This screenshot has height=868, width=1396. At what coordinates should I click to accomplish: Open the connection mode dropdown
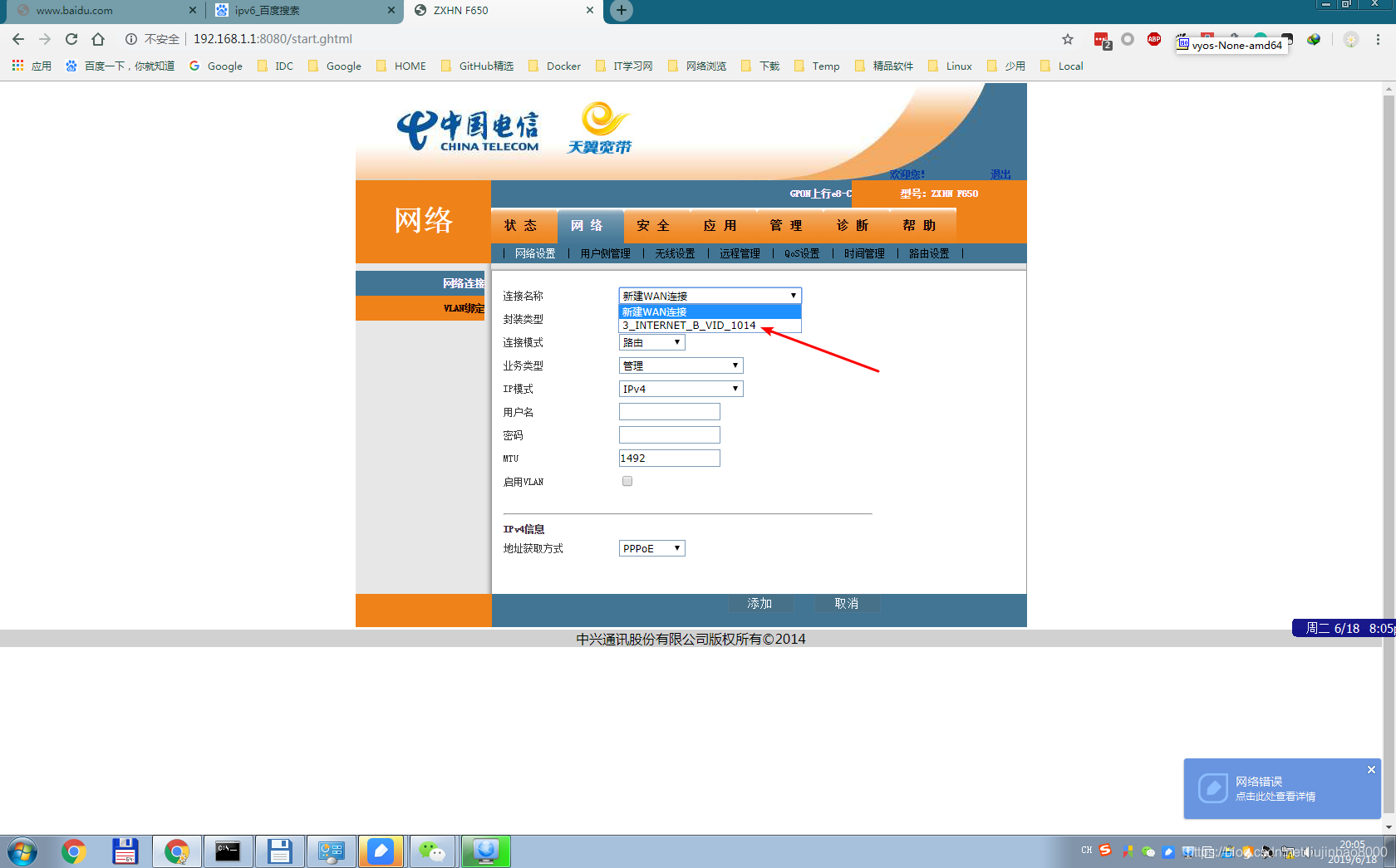pyautogui.click(x=652, y=342)
